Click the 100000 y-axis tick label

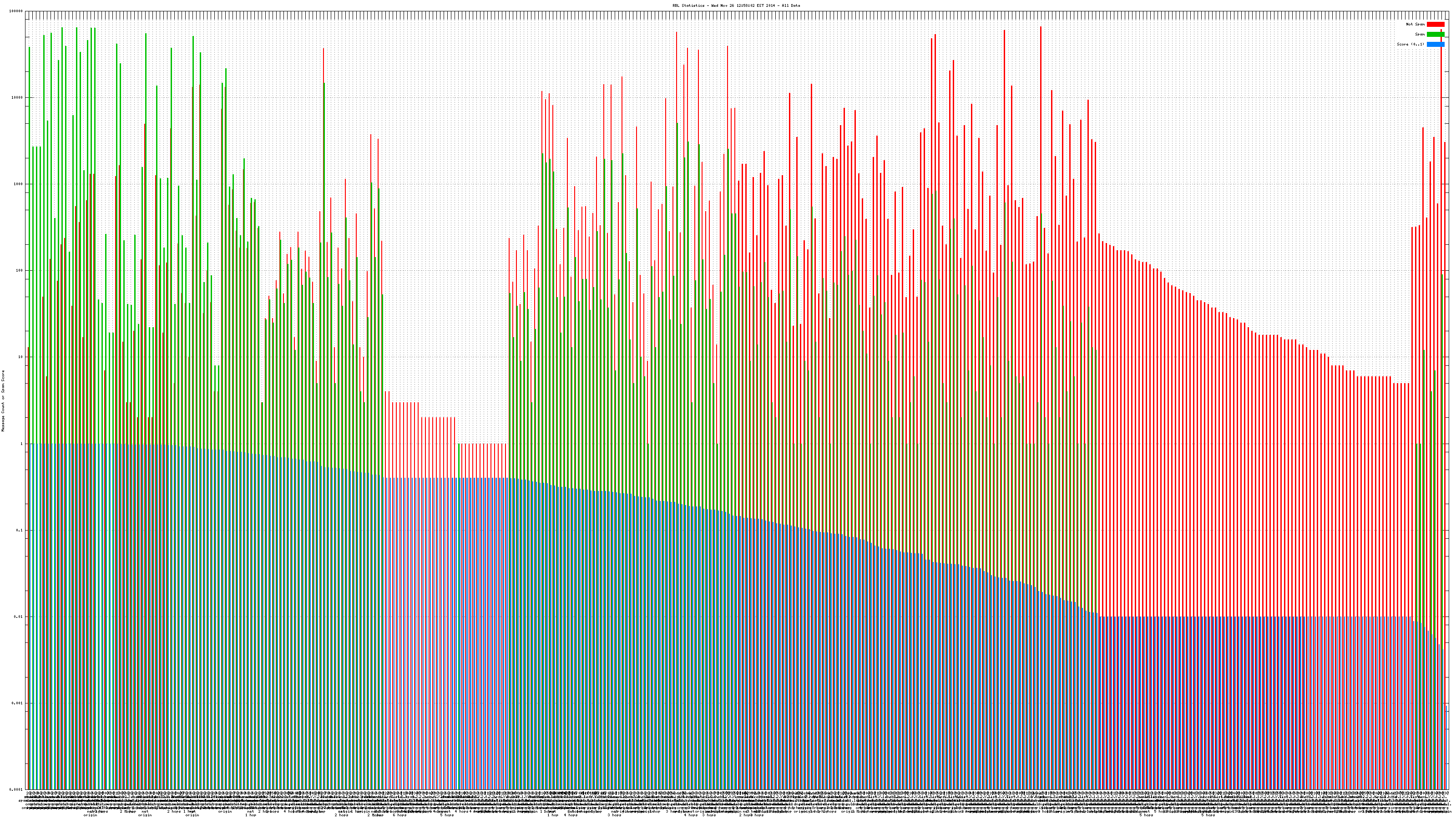pos(16,11)
